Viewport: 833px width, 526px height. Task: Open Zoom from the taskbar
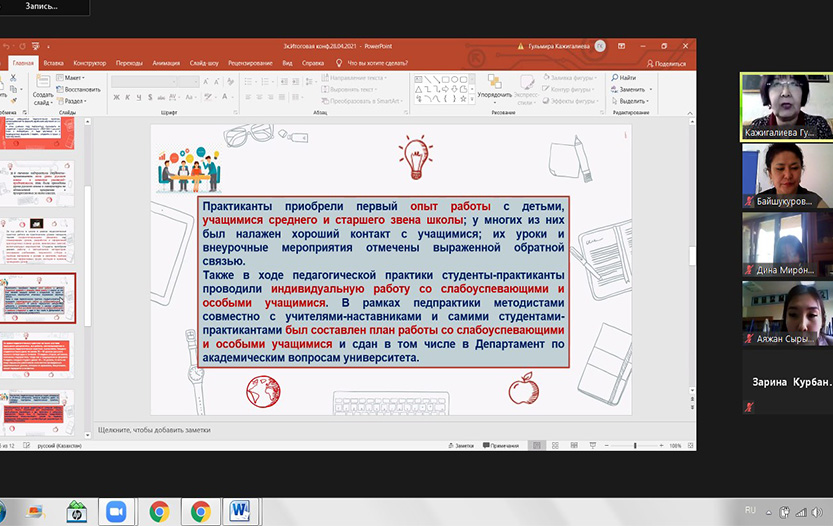115,512
